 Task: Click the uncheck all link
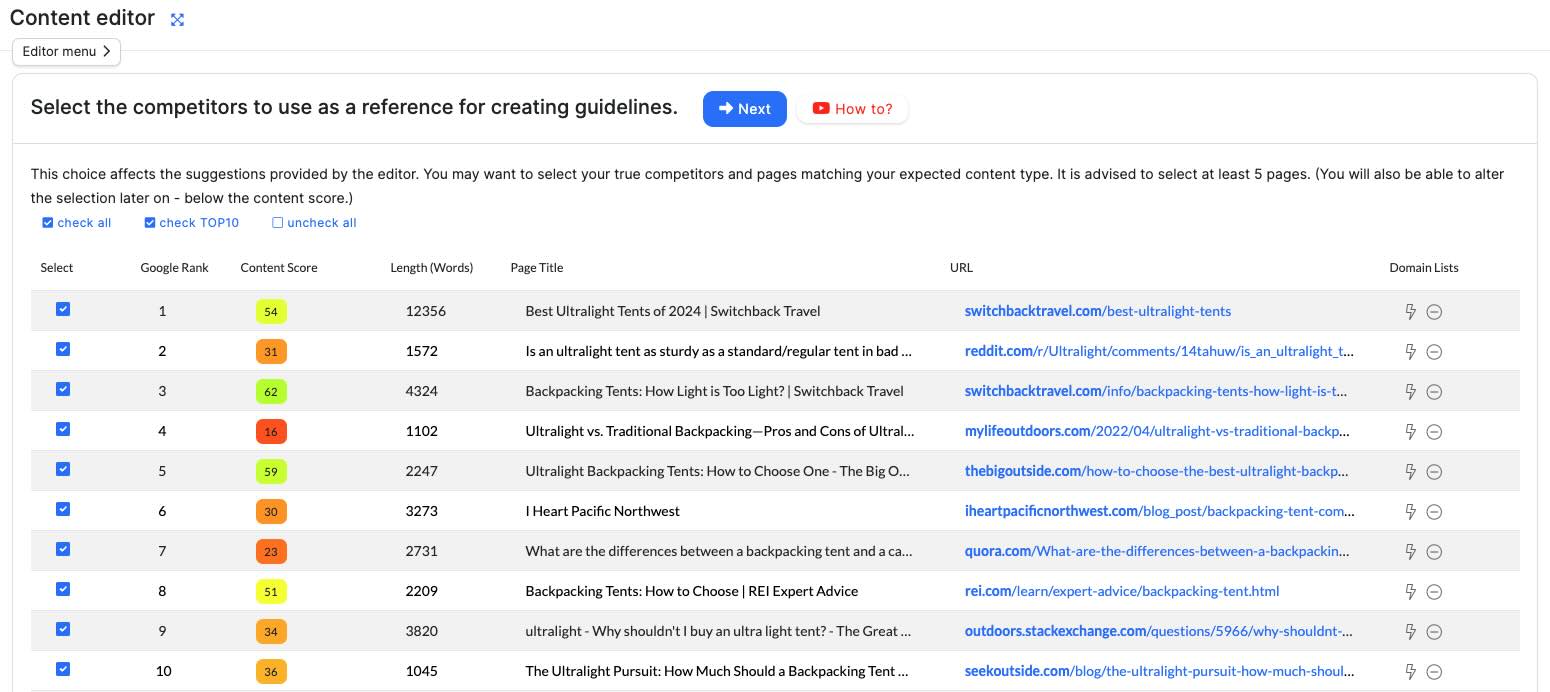click(x=315, y=223)
